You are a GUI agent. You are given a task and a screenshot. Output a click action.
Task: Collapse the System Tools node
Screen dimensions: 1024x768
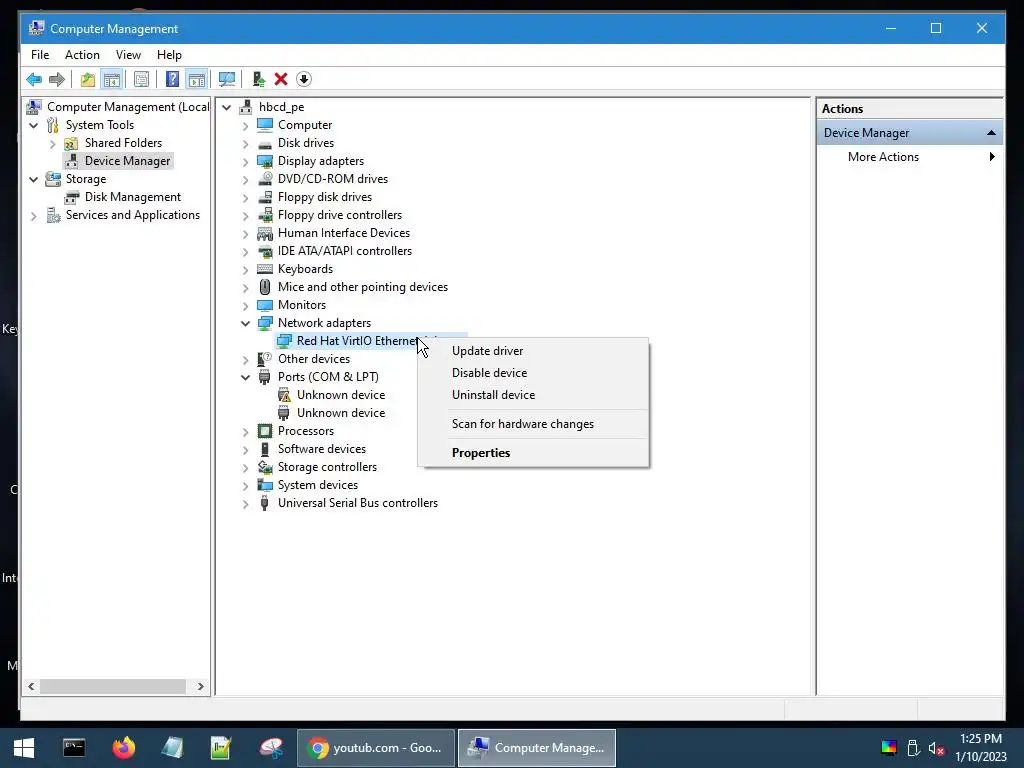click(x=34, y=125)
